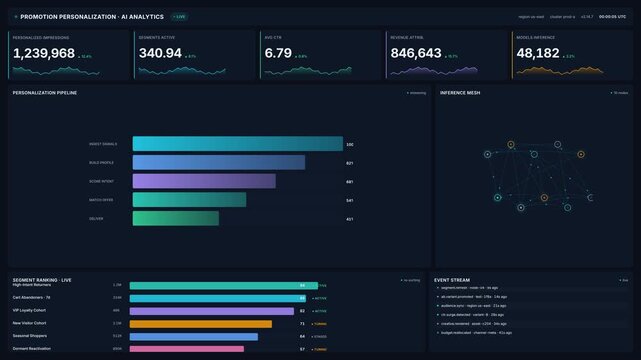Click the 00:00:05 UTC clock
Image resolution: width=641 pixels, height=360 pixels.
click(612, 17)
